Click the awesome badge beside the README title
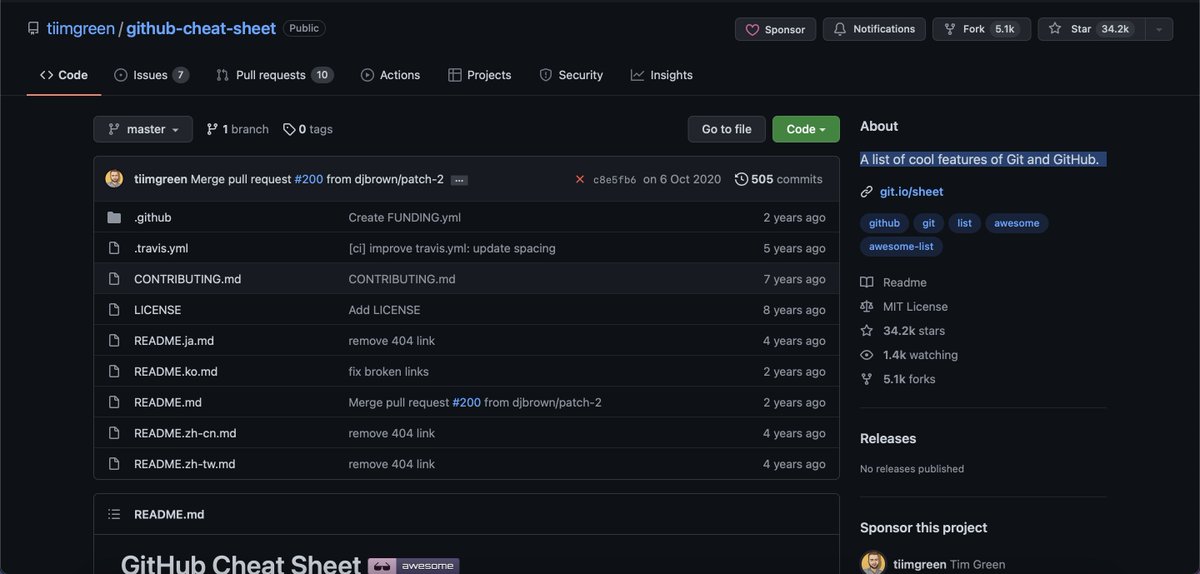This screenshot has height=574, width=1200. tap(413, 566)
